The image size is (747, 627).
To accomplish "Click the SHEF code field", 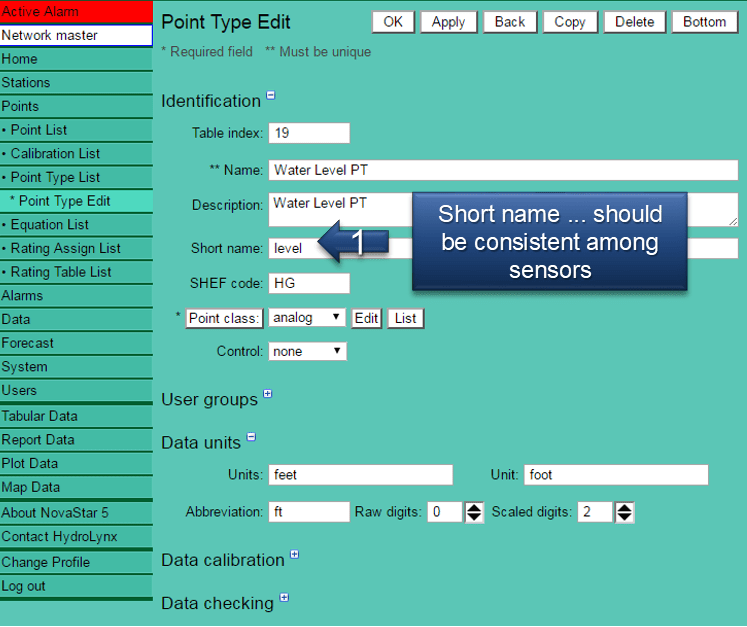I will click(x=309, y=283).
